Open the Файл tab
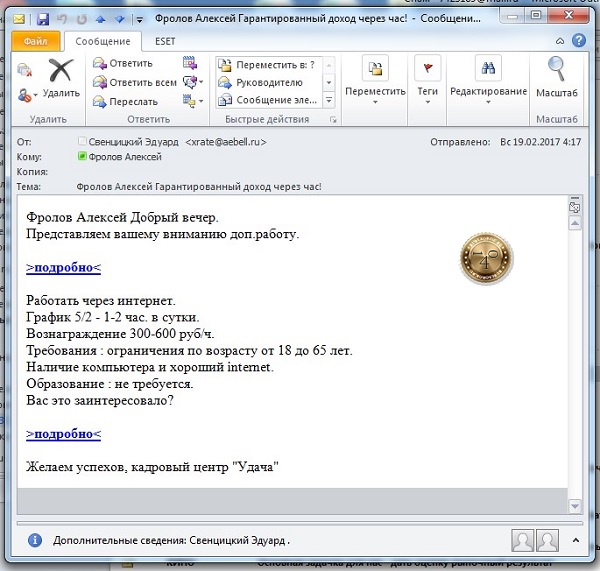The width and height of the screenshot is (600, 571). tap(36, 41)
